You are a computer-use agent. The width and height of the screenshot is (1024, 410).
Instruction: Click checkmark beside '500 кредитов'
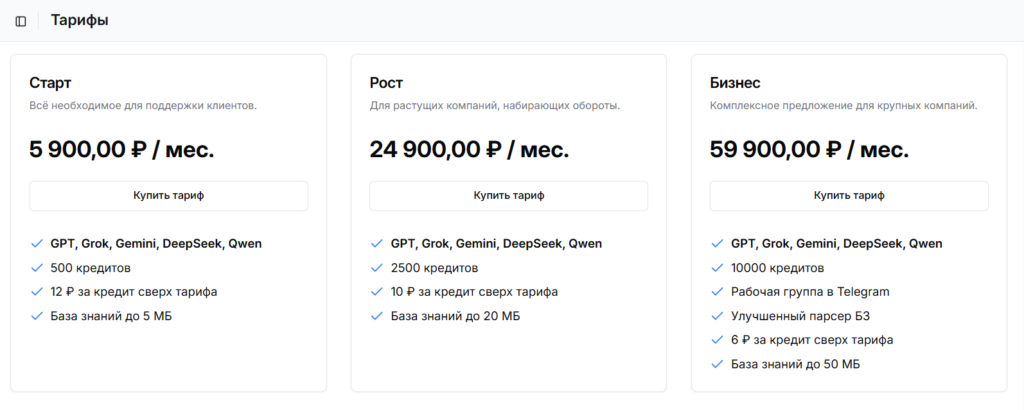coord(37,268)
